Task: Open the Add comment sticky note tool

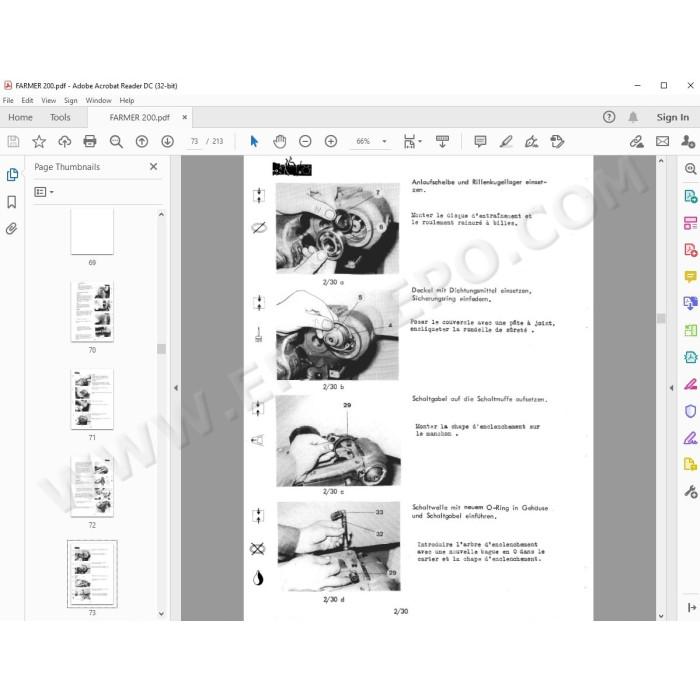Action: (x=480, y=142)
